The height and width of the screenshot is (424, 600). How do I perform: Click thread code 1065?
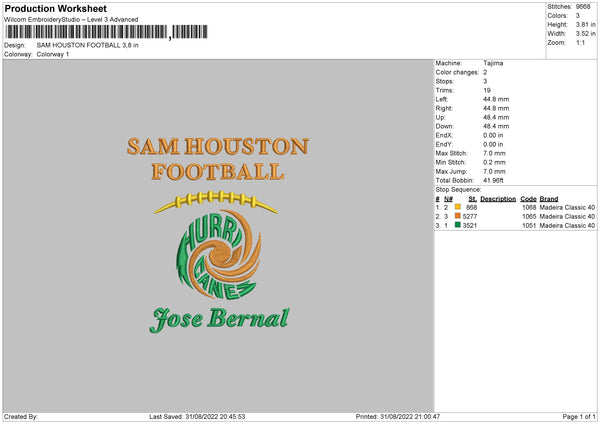click(x=529, y=217)
